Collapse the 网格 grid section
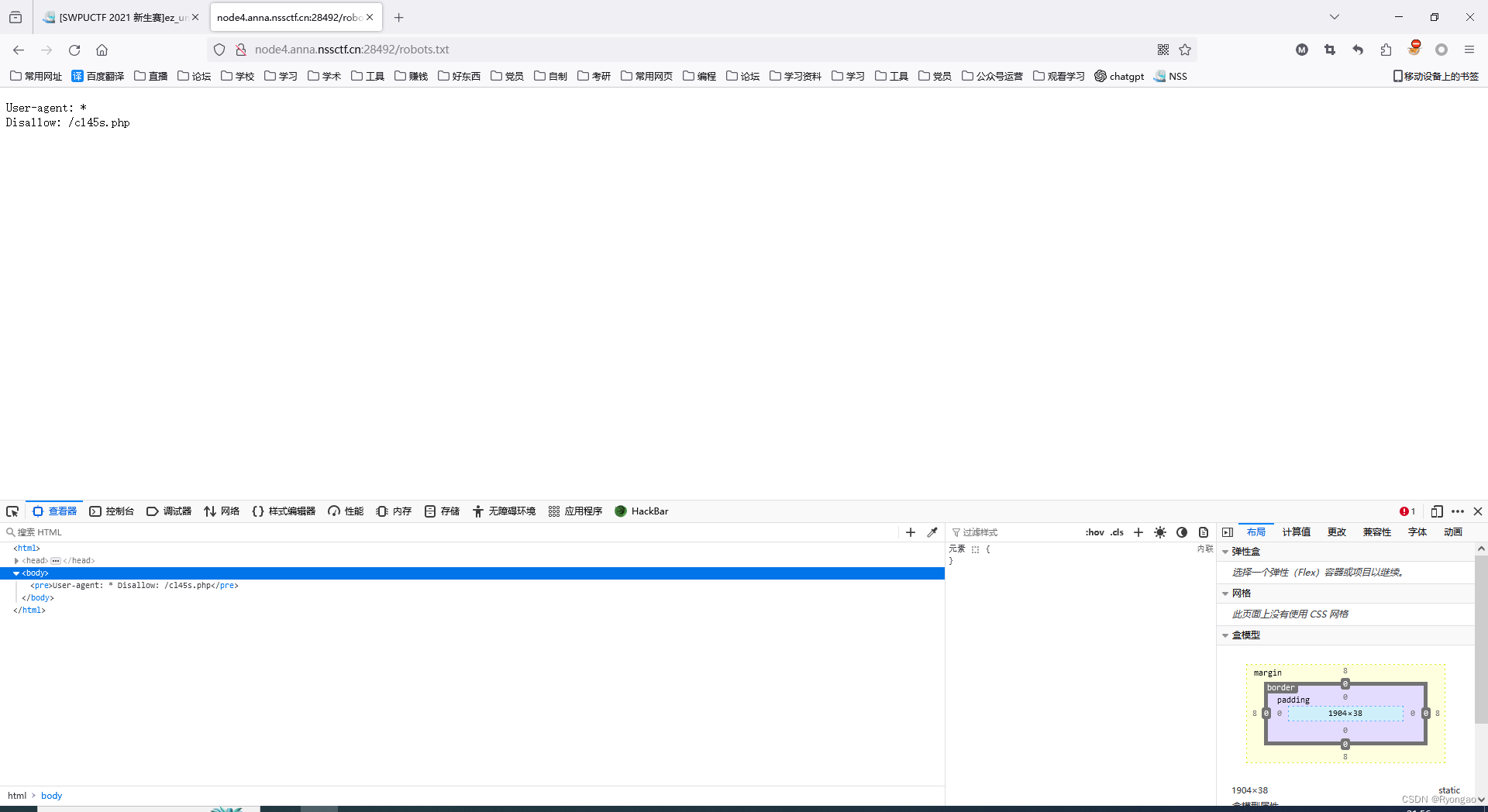Image resolution: width=1488 pixels, height=812 pixels. pyautogui.click(x=1225, y=594)
